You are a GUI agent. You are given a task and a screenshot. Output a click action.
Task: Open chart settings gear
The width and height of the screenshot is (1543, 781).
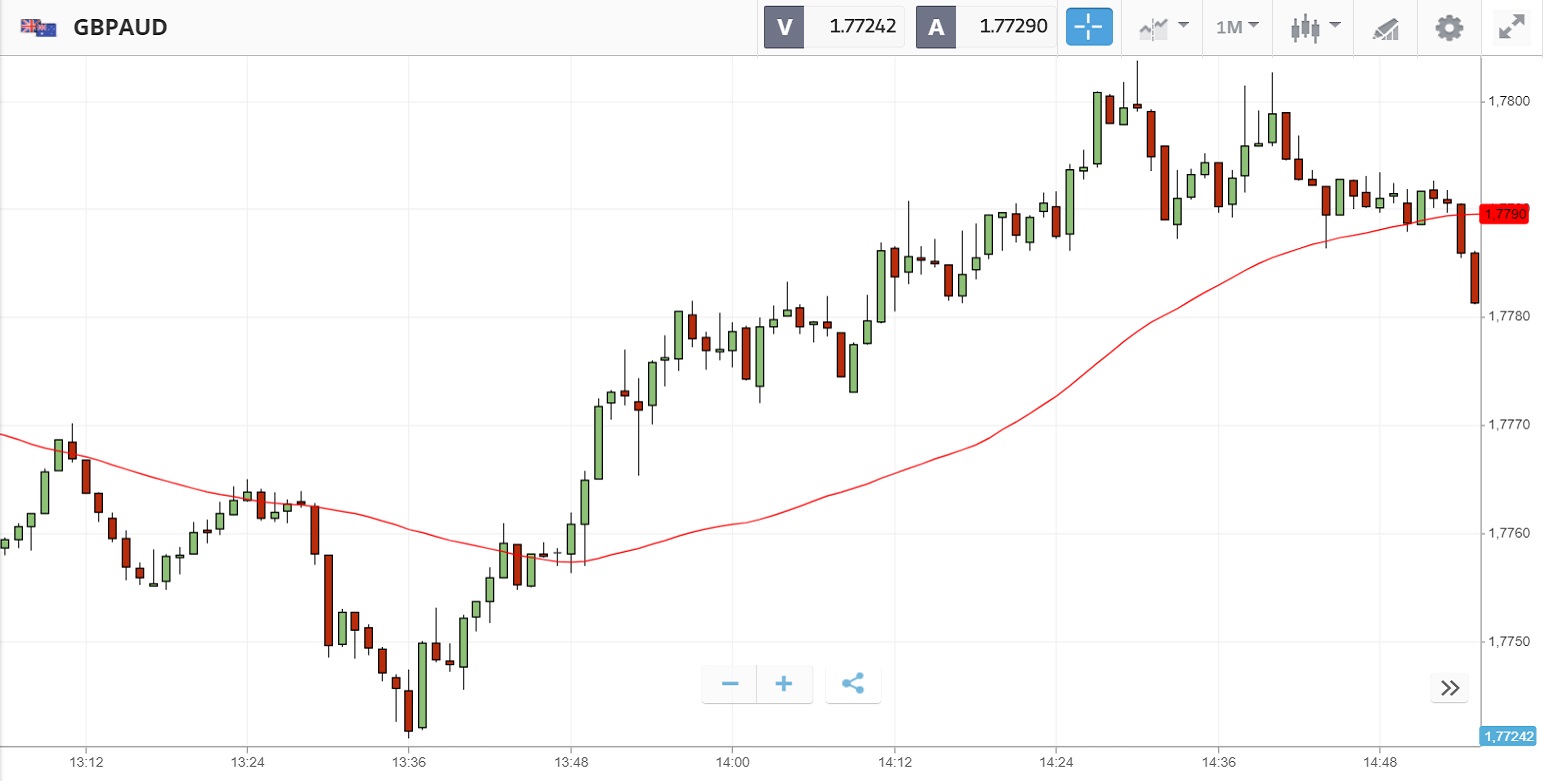click(1449, 27)
